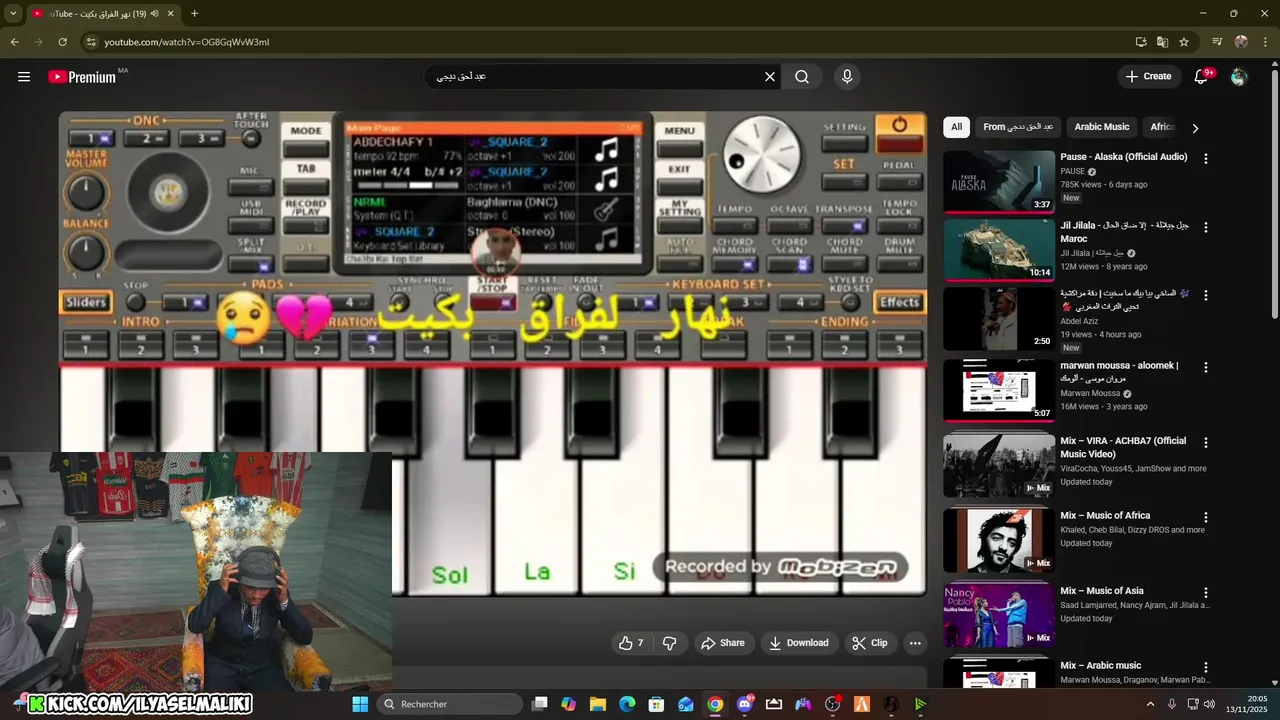Open options for Pause - Alaska video
Screen dimensions: 1280x720
coord(1205,159)
